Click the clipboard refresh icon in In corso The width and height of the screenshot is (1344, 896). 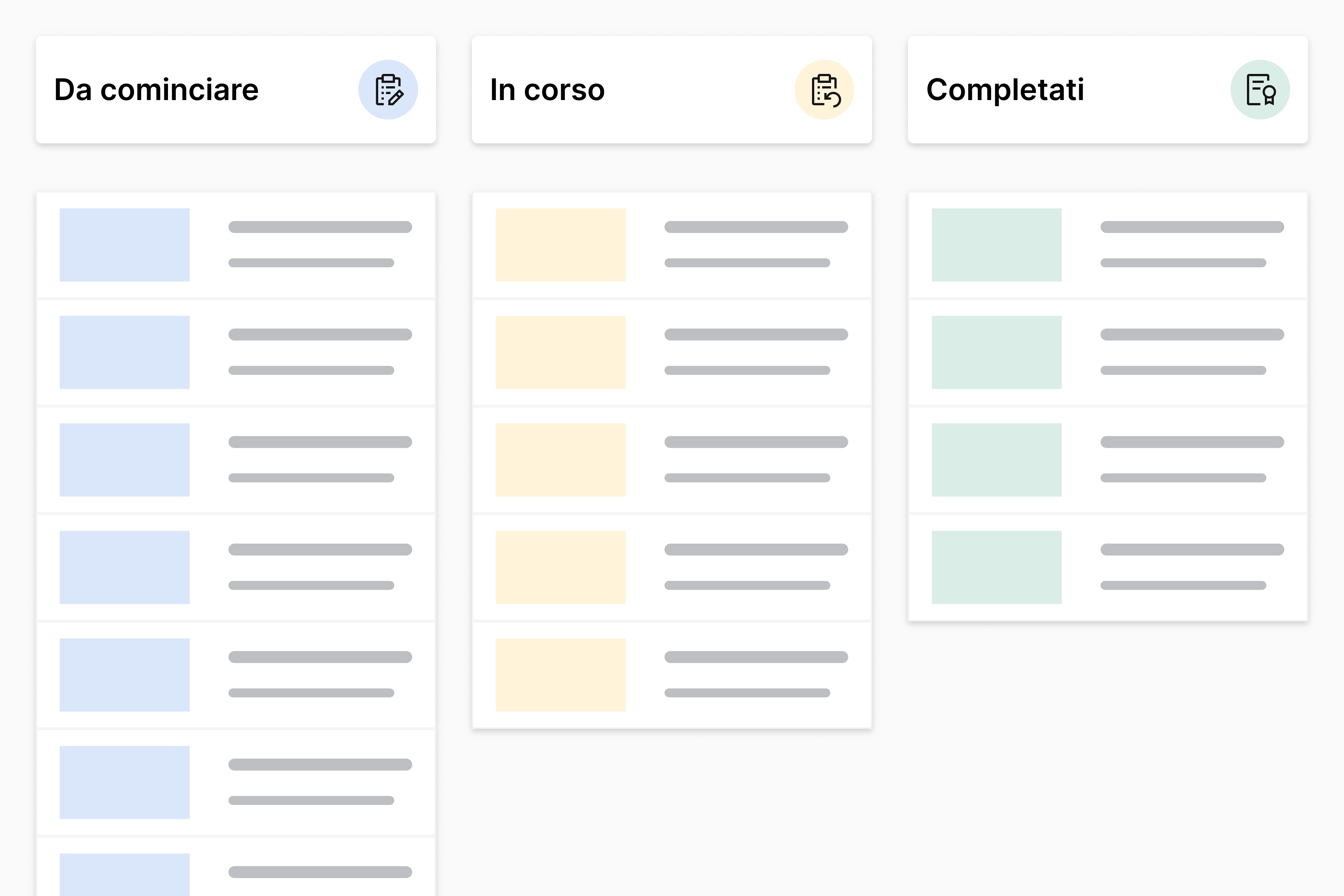[x=824, y=90]
